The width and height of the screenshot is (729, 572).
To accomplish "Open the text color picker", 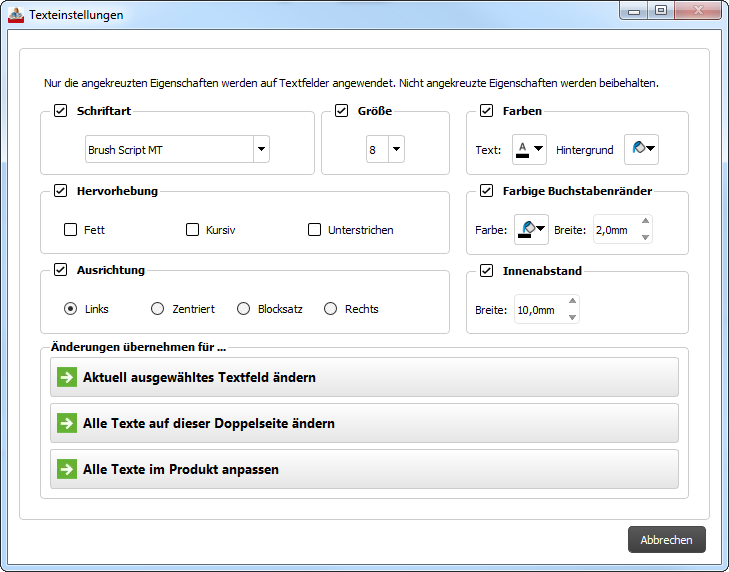I will click(529, 150).
